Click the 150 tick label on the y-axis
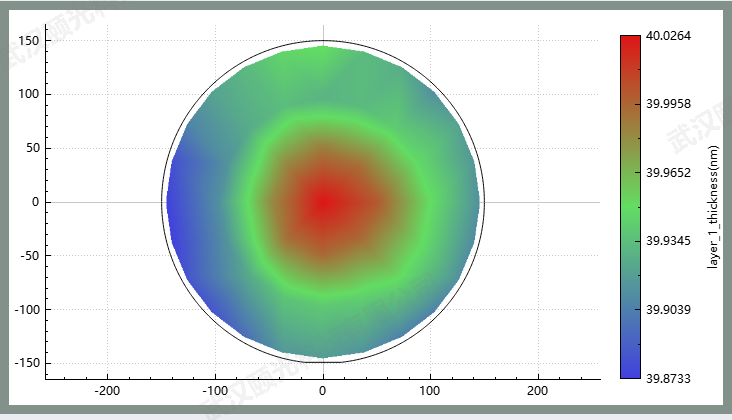The image size is (732, 420). click(x=27, y=41)
